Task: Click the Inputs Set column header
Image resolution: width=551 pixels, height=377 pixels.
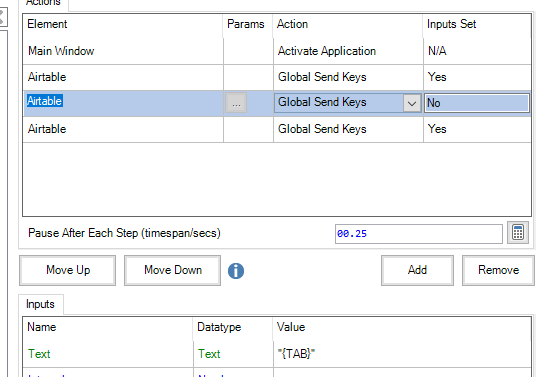Action: click(x=477, y=24)
